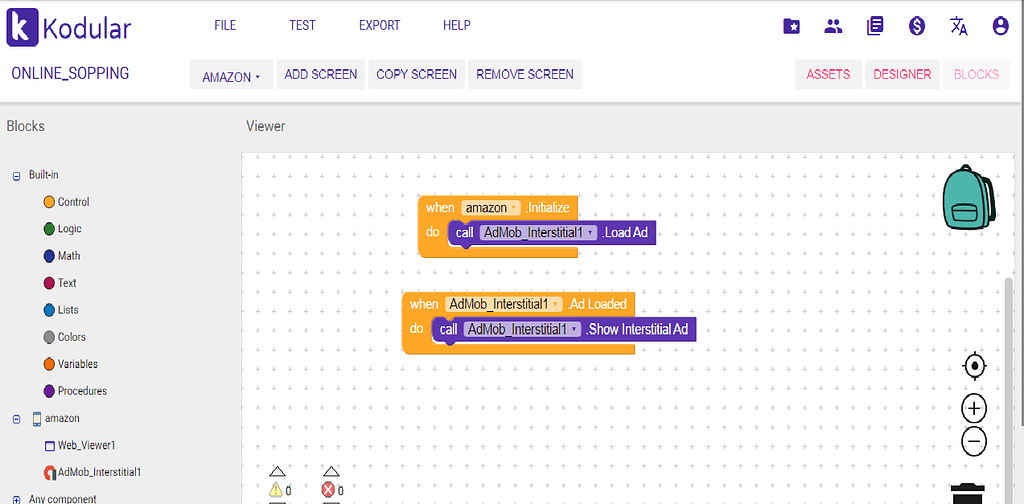This screenshot has width=1024, height=504.
Task: Open amazon dropdown in the Initialize block
Action: tap(490, 208)
